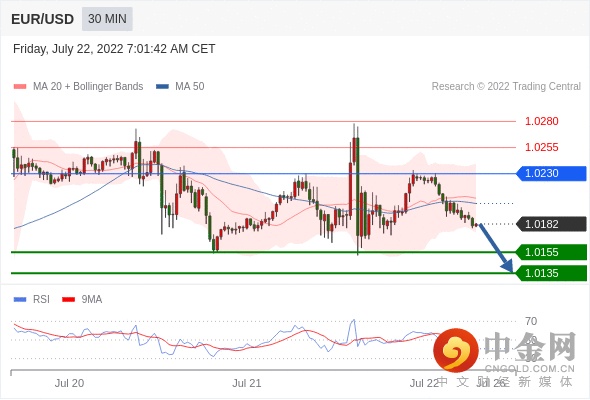Click the 1.0255 resistance level label
590x400 pixels.
pyautogui.click(x=541, y=147)
